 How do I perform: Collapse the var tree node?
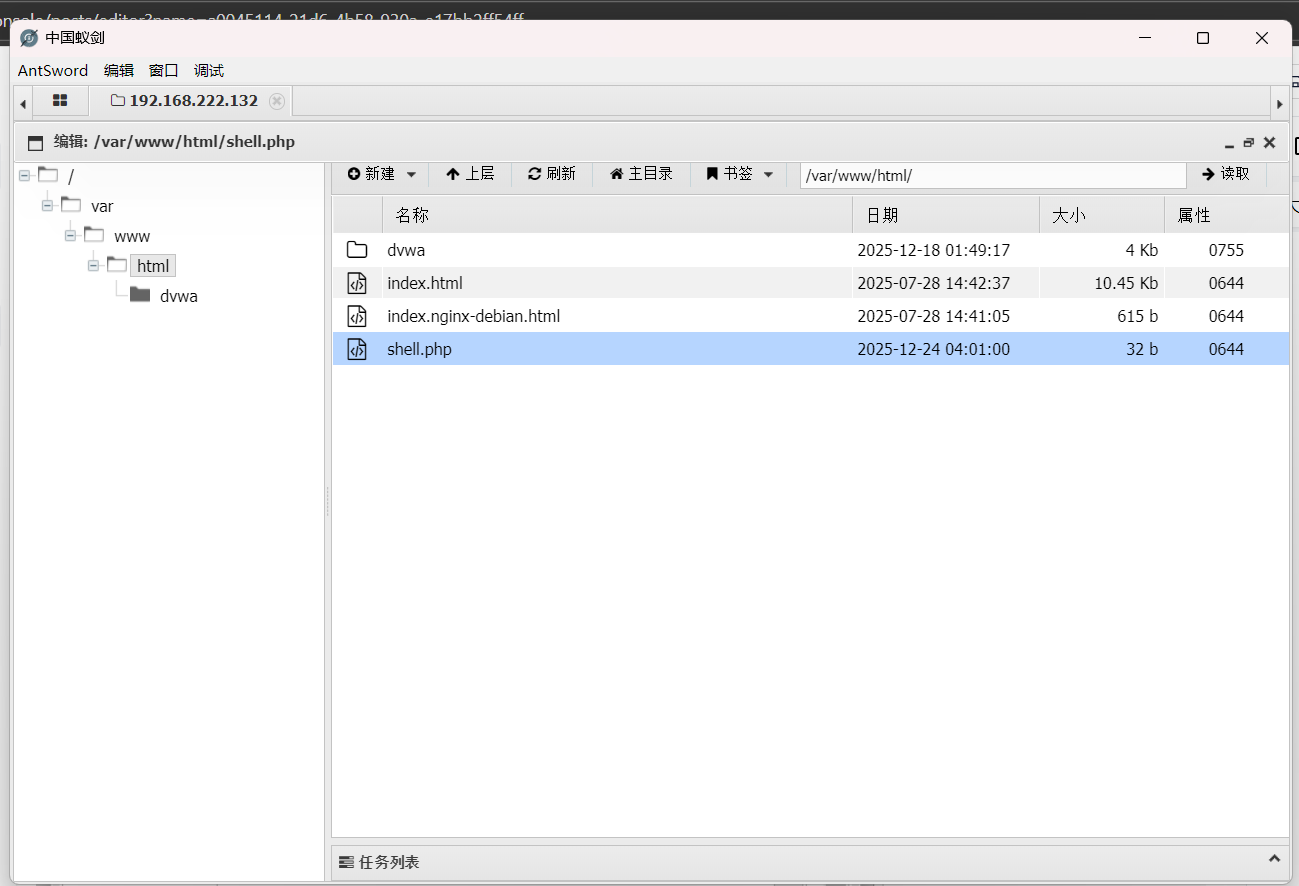47,206
